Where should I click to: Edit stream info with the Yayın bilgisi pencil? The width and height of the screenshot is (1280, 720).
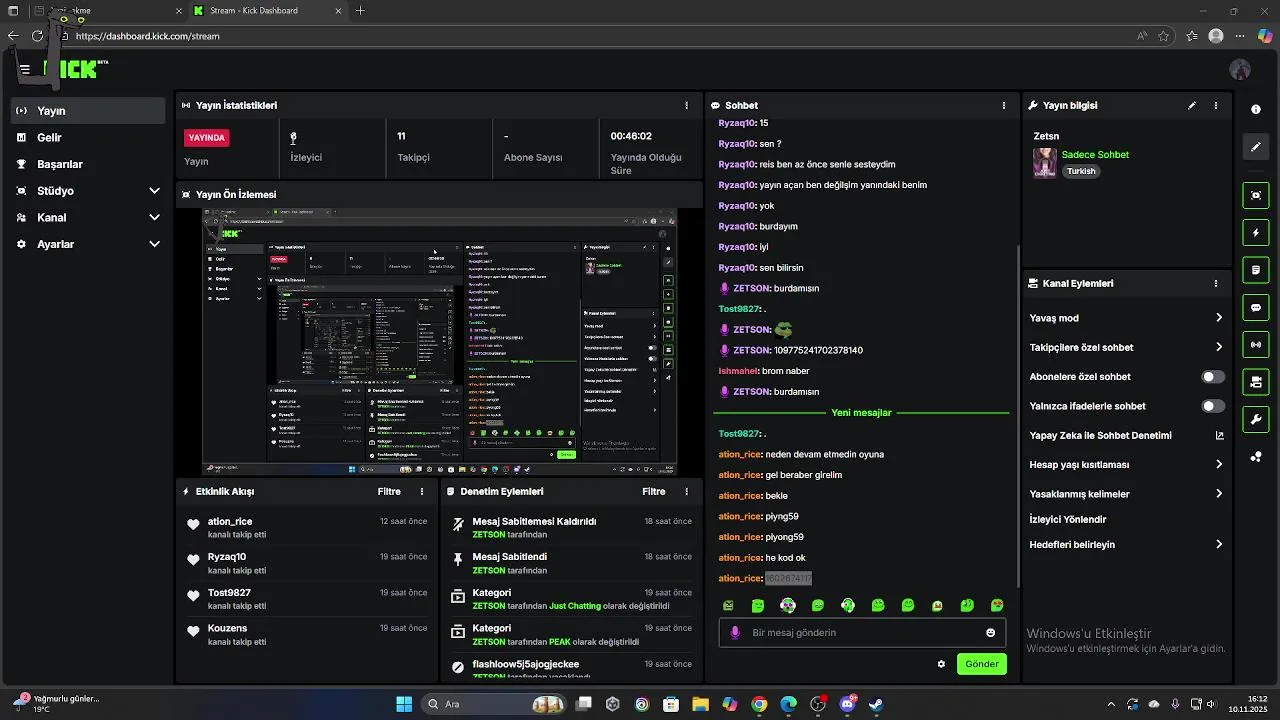[x=1192, y=105]
